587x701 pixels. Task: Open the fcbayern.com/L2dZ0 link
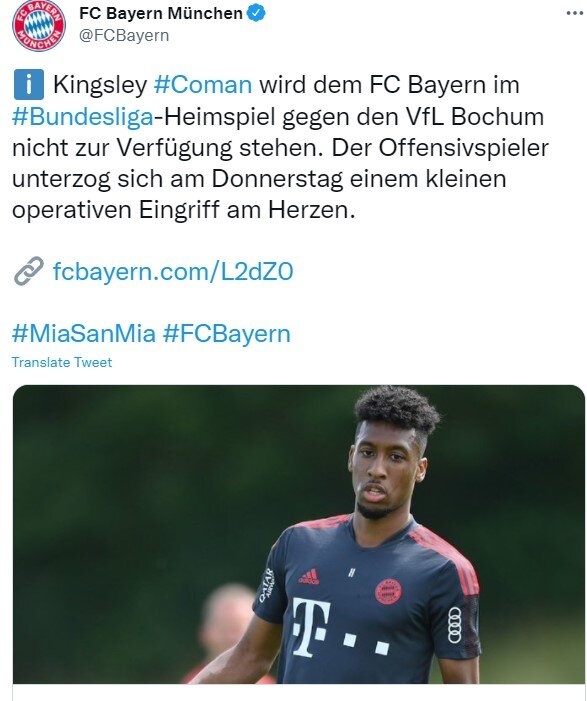click(x=173, y=271)
